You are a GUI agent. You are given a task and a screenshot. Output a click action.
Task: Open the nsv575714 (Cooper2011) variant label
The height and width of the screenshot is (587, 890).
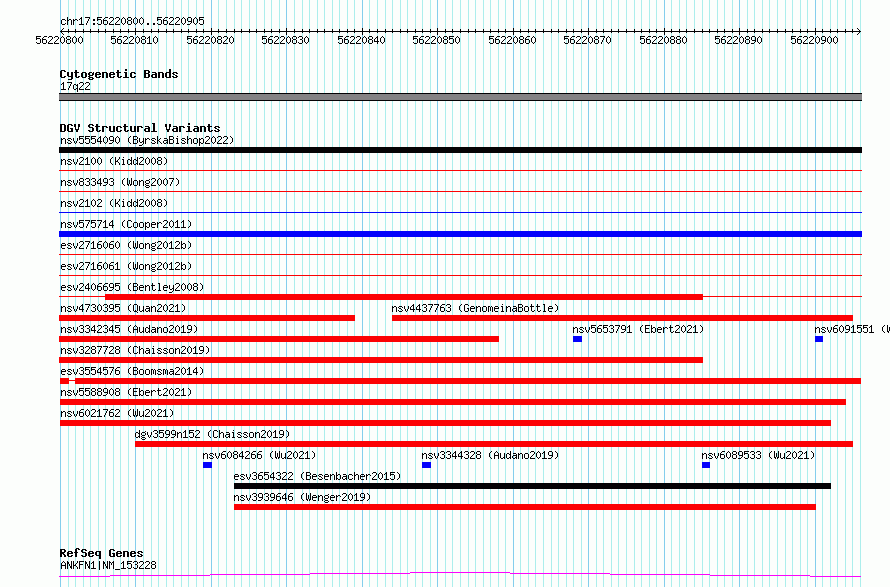coord(126,224)
